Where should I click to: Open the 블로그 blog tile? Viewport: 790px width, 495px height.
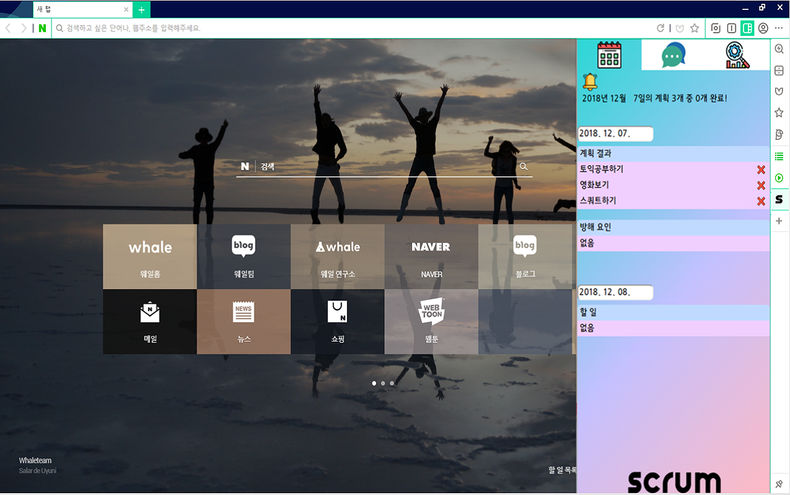pyautogui.click(x=525, y=257)
